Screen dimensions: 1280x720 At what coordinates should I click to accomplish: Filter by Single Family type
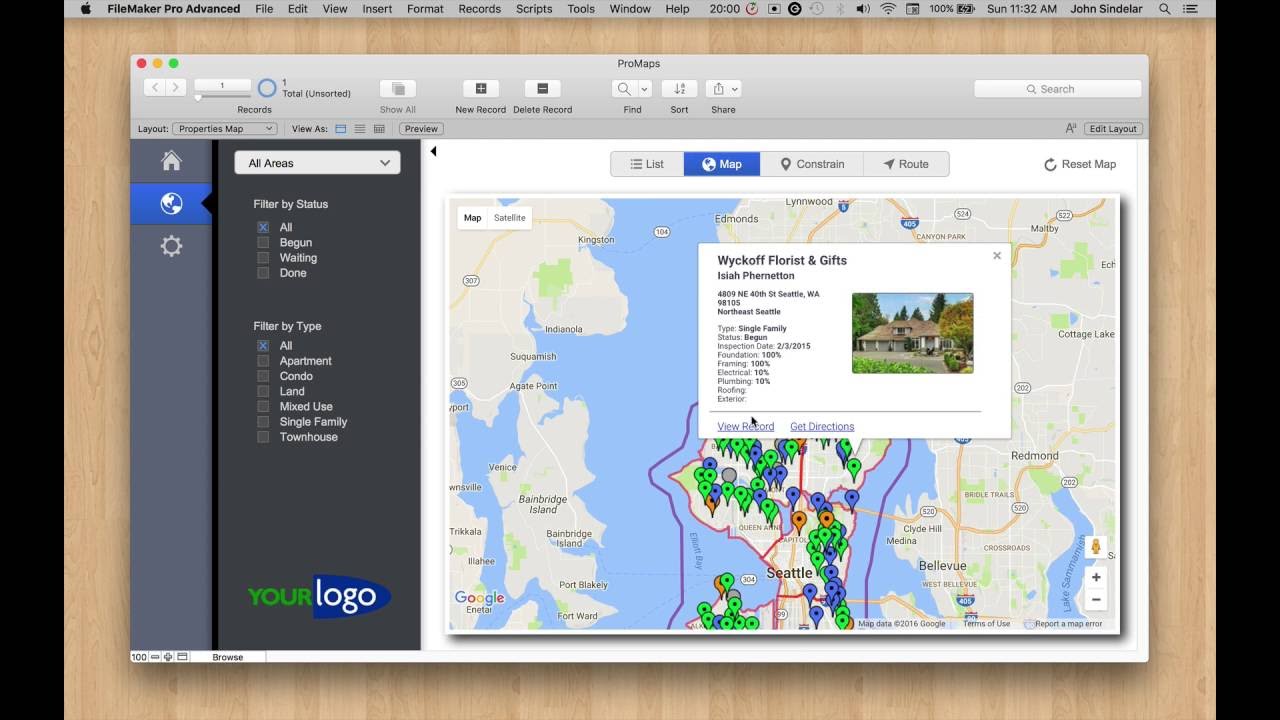(x=263, y=422)
